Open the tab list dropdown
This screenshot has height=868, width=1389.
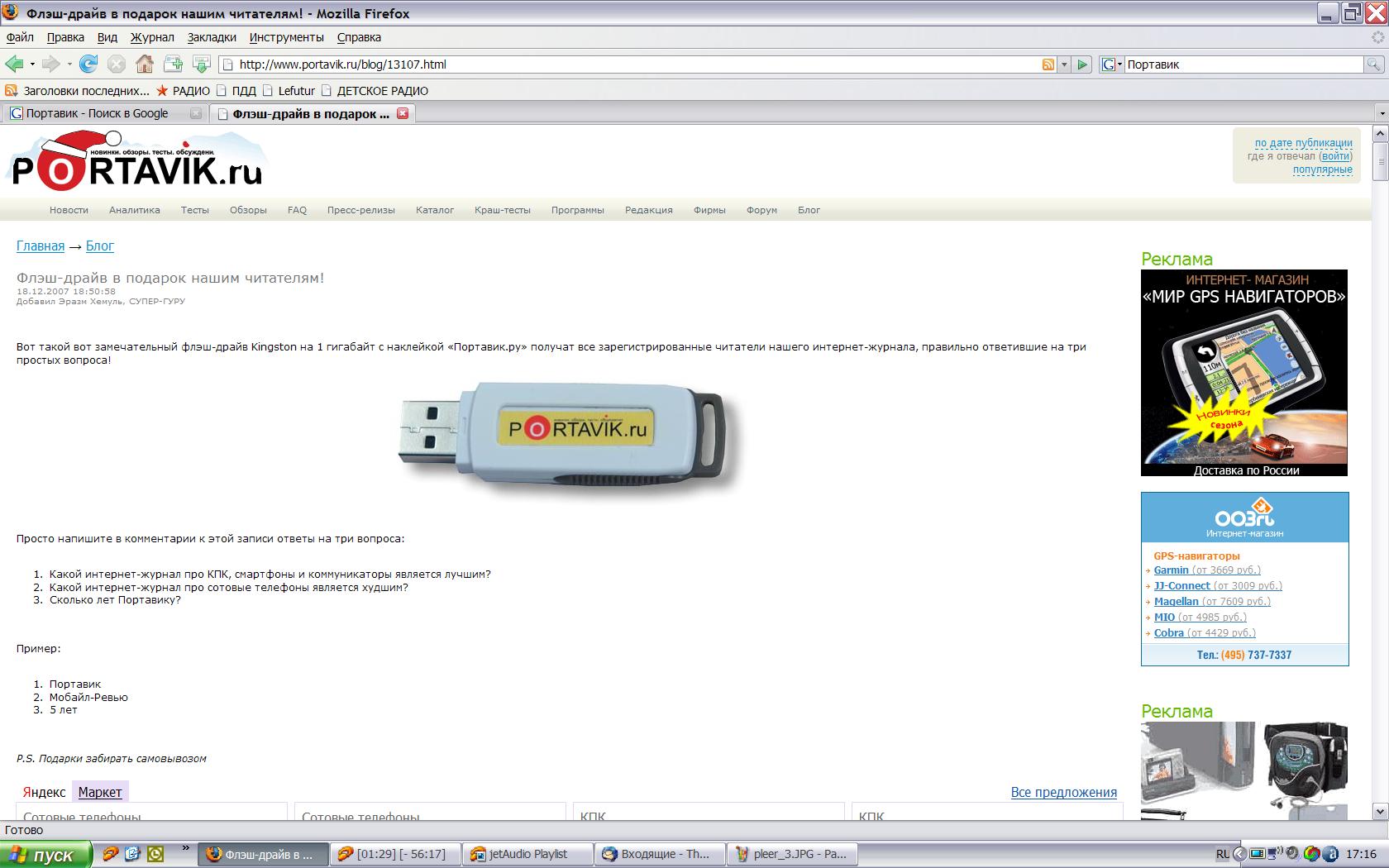pyautogui.click(x=1381, y=113)
